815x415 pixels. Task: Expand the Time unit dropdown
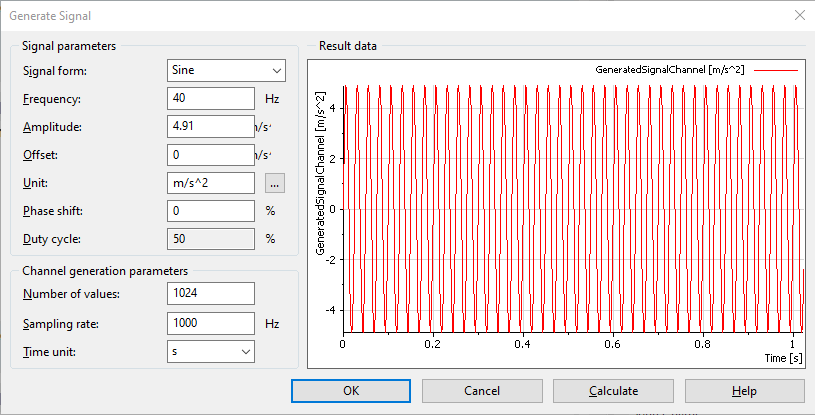click(x=211, y=351)
